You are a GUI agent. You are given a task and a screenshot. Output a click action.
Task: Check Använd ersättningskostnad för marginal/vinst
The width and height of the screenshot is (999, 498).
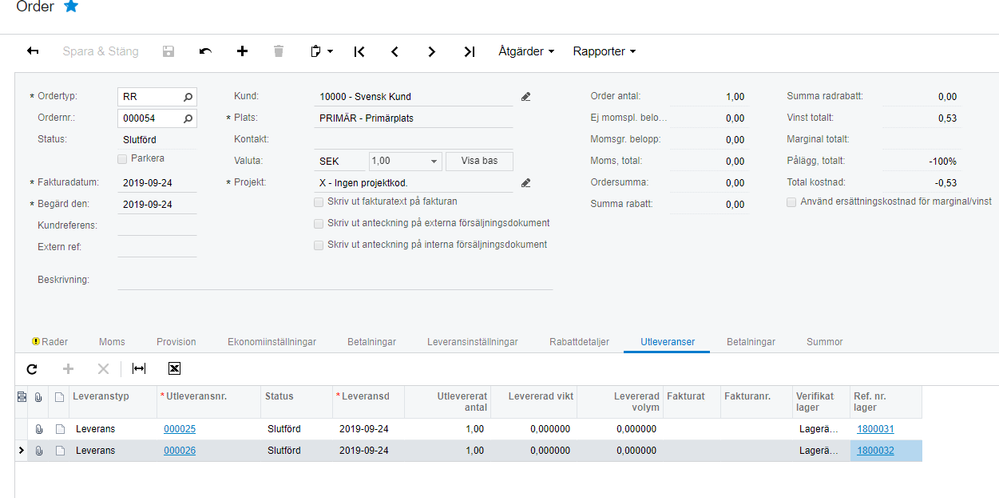(x=792, y=201)
